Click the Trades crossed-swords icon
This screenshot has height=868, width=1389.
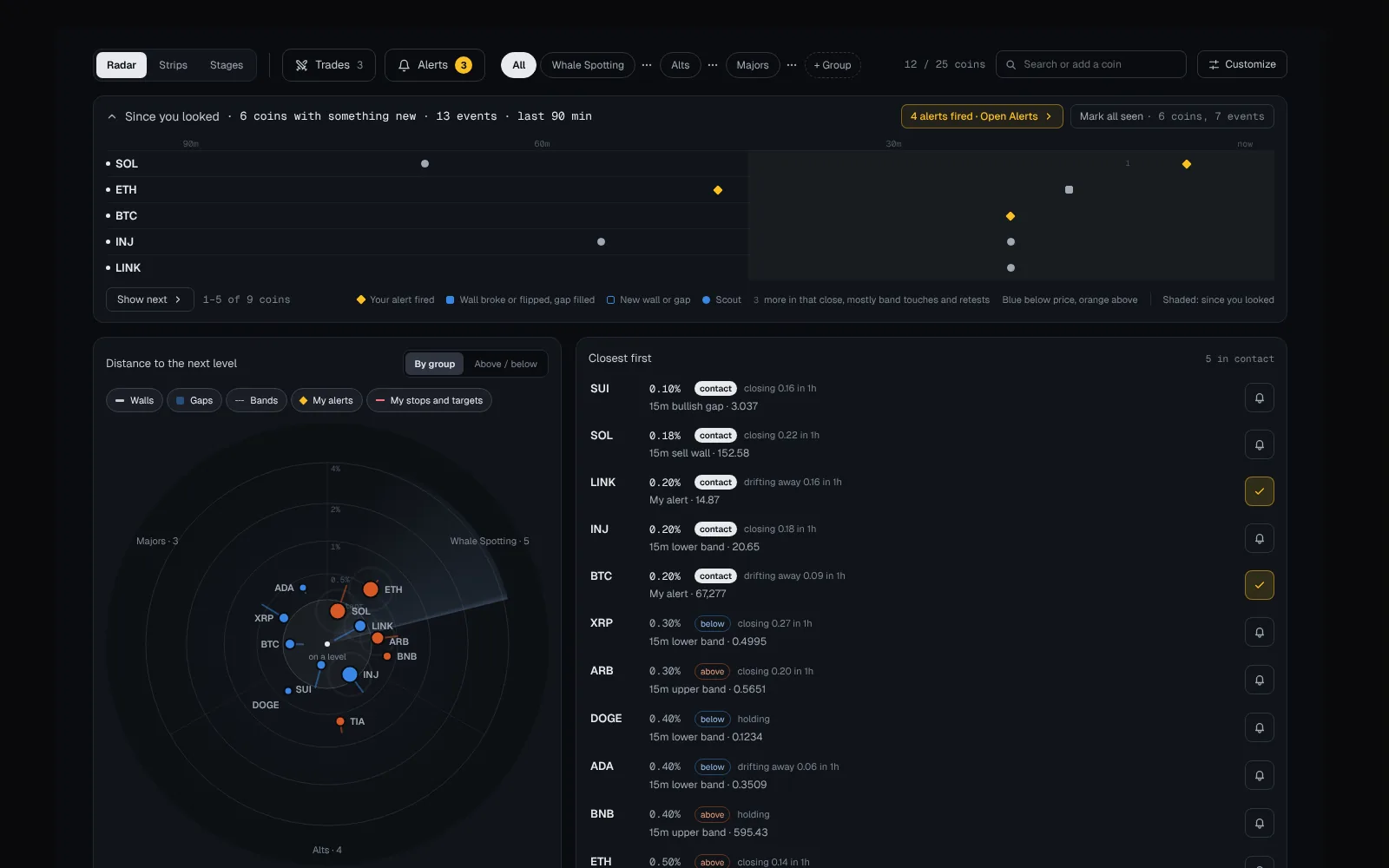(301, 65)
